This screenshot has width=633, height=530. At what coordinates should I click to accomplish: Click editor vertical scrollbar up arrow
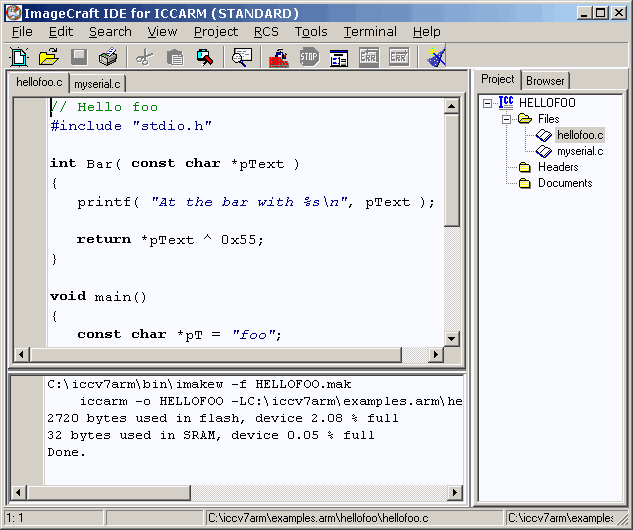451,106
